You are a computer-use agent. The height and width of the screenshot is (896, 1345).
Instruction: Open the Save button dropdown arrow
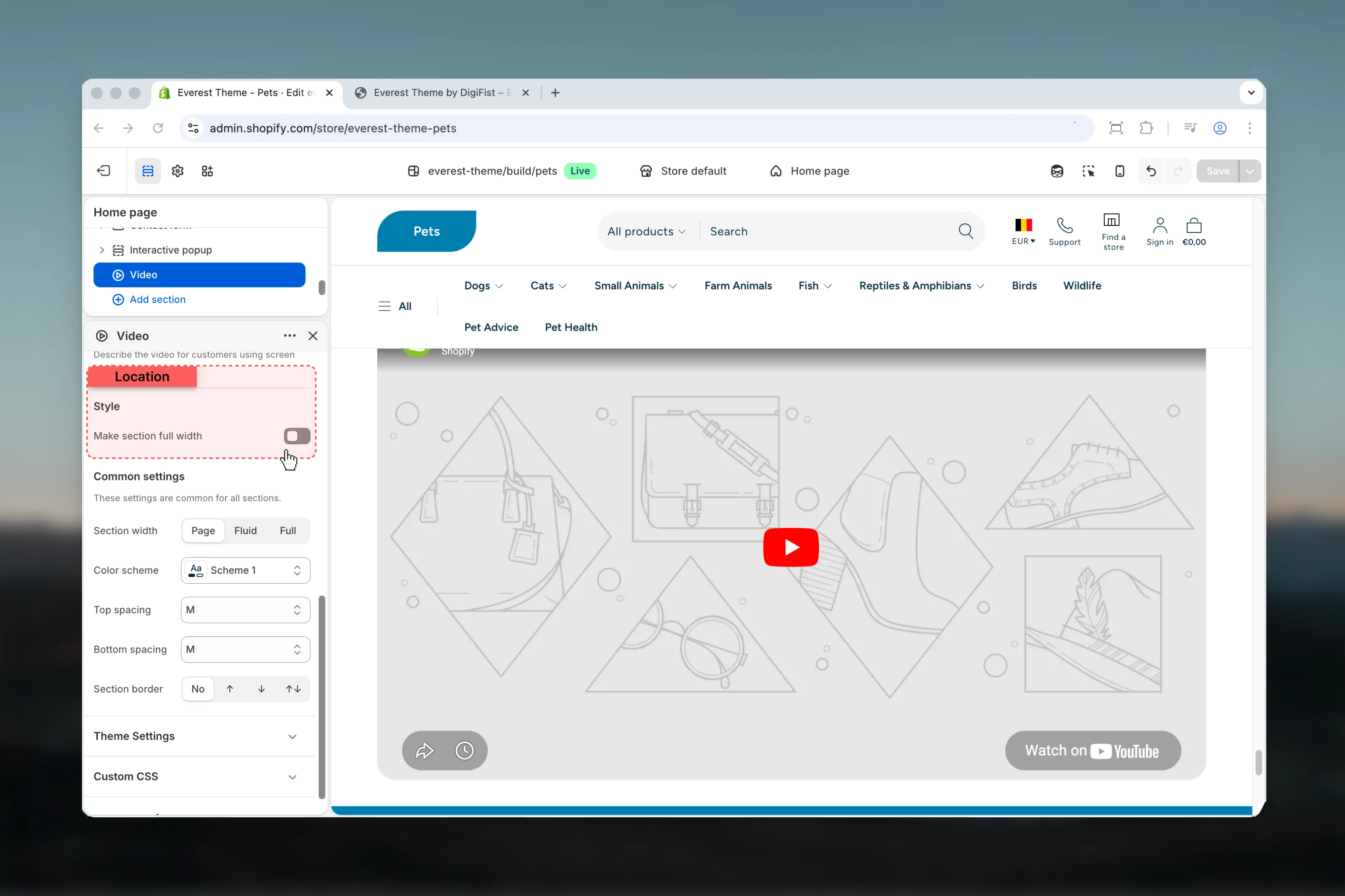tap(1250, 171)
